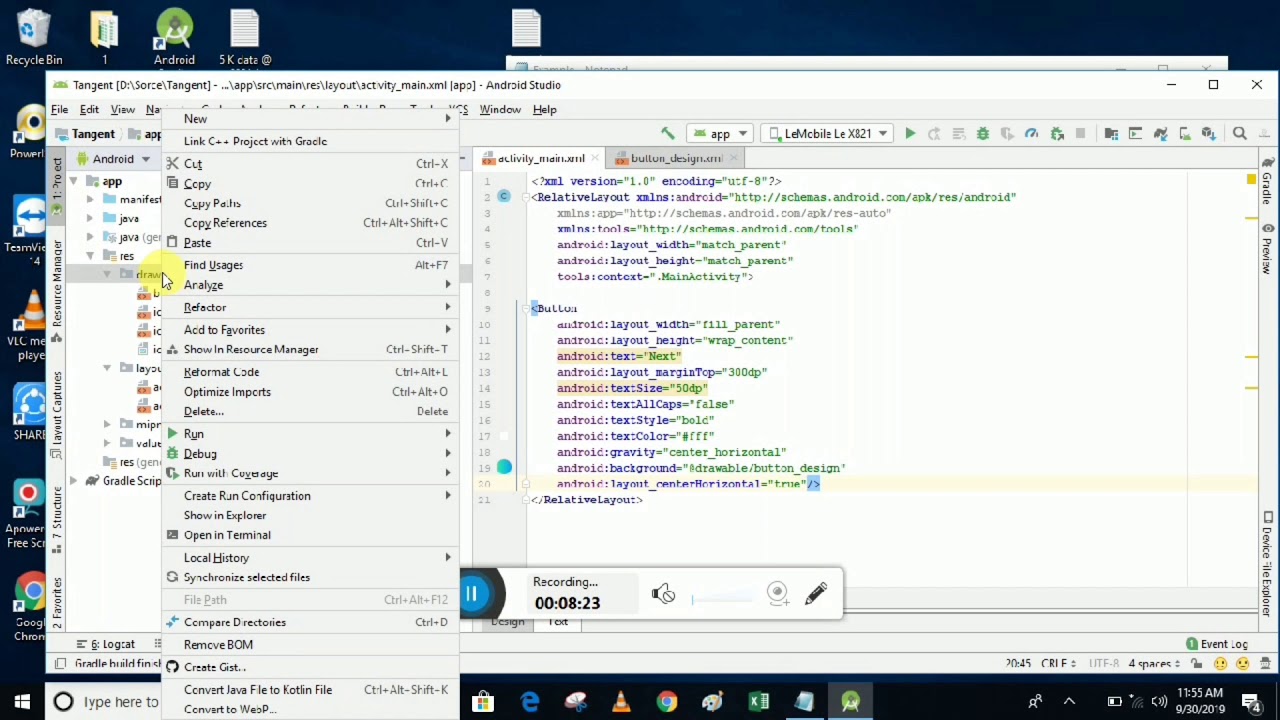Choose Open in Terminal entry
1280x720 pixels.
point(310,535)
